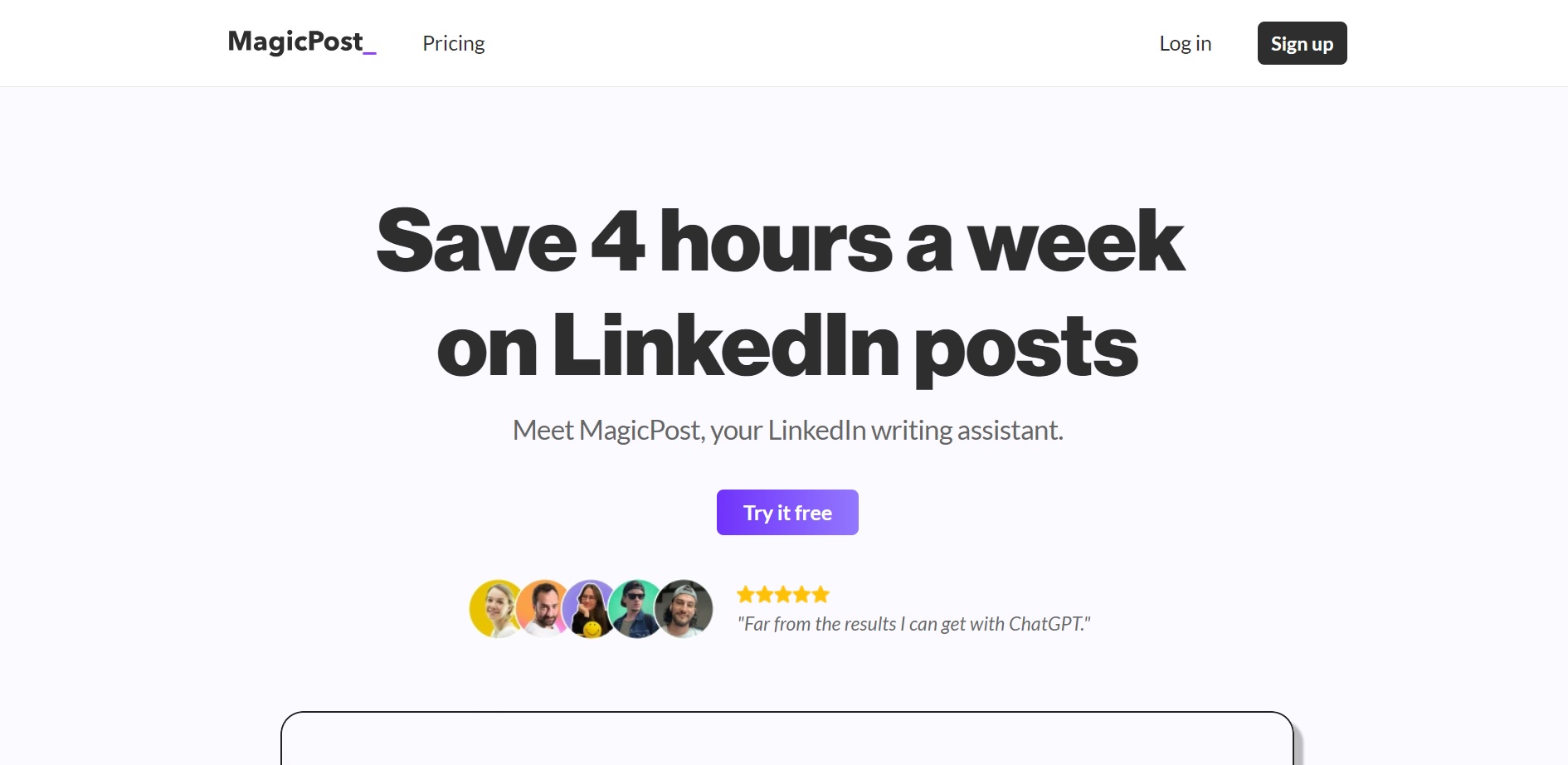1568x765 pixels.
Task: Open the Pricing page
Action: (x=453, y=43)
